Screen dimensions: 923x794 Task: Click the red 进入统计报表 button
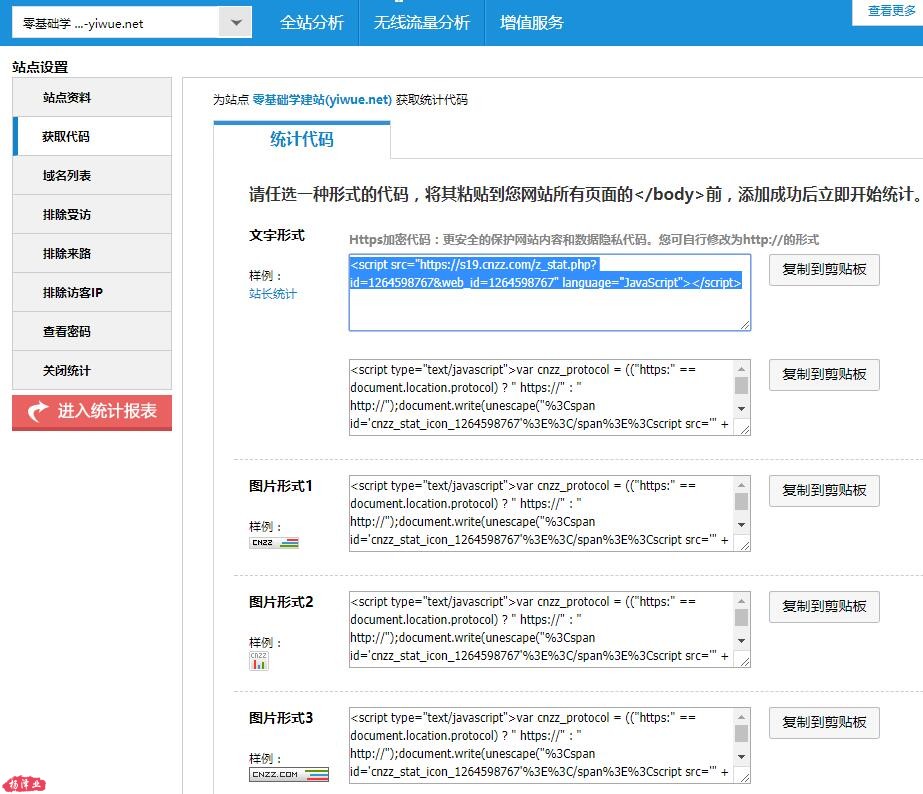(92, 412)
